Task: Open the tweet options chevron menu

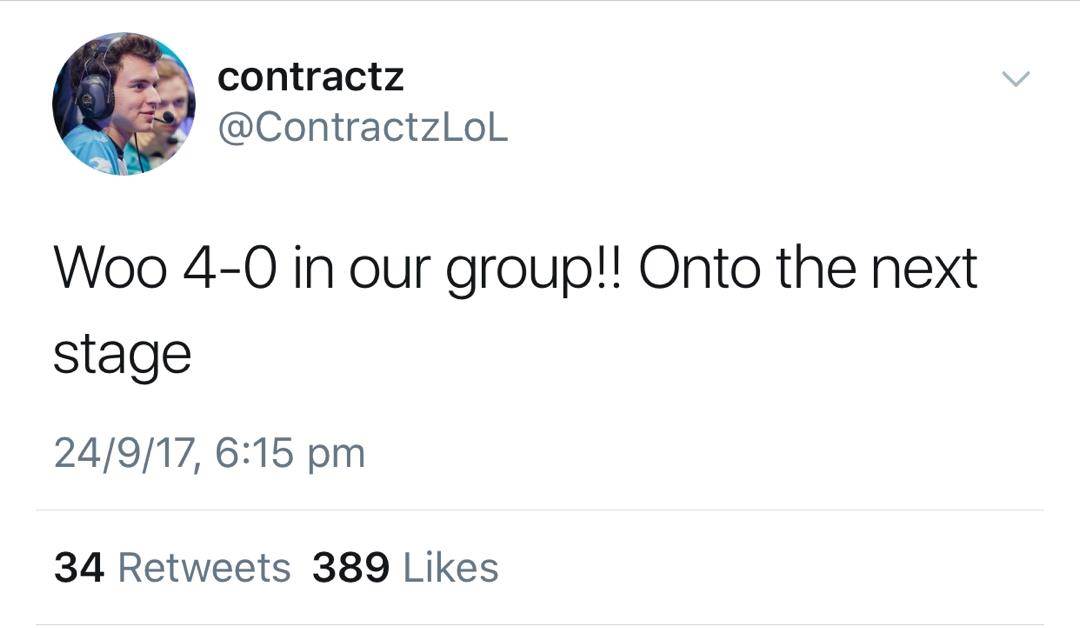Action: click(x=1016, y=79)
